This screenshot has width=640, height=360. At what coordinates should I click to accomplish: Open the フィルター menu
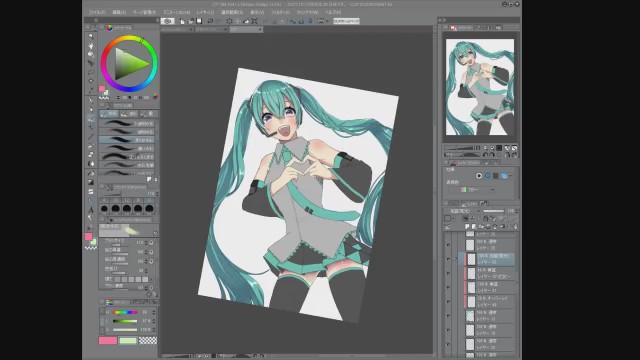coord(280,12)
